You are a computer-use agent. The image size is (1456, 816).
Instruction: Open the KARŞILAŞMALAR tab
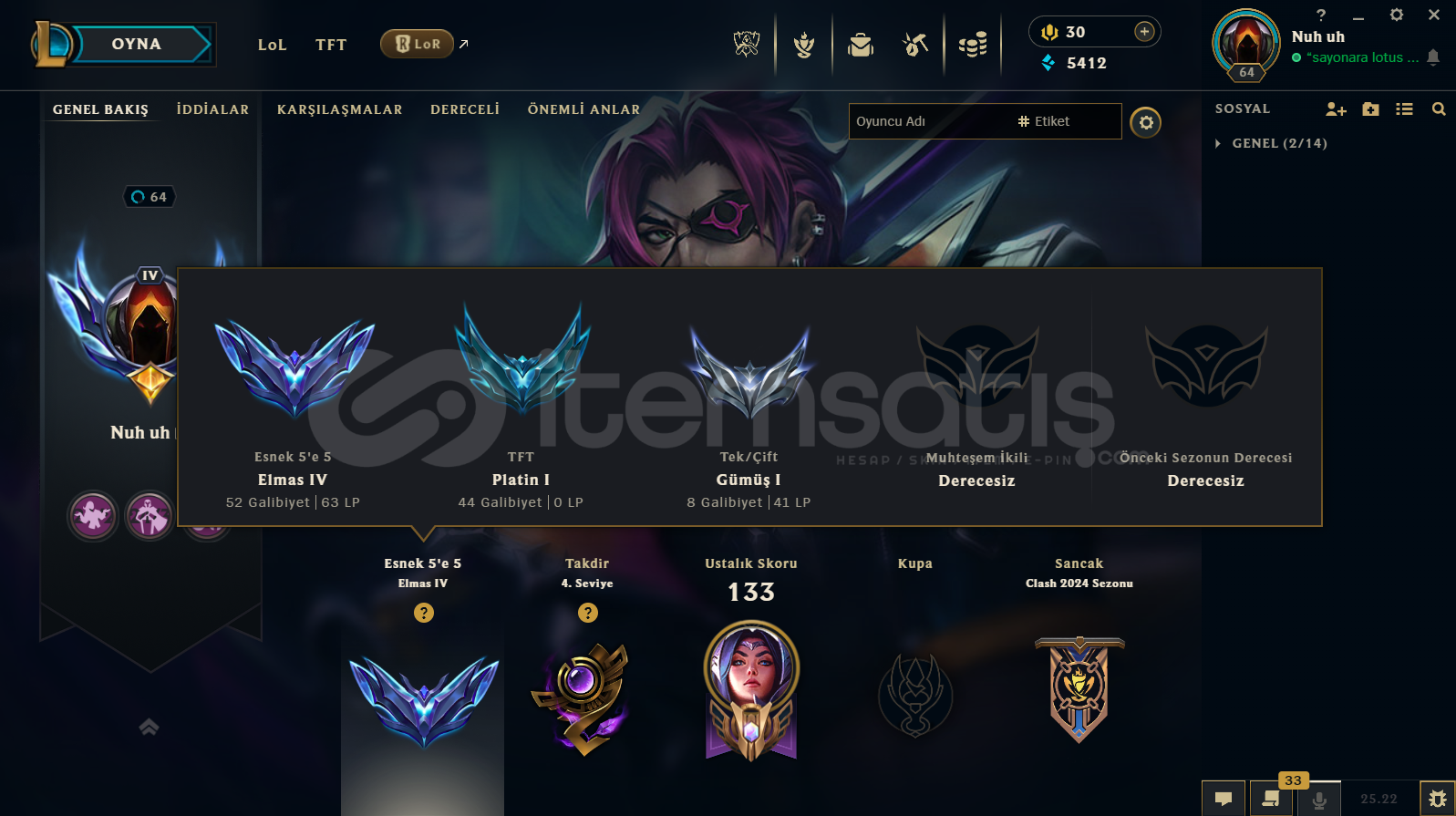click(x=339, y=109)
